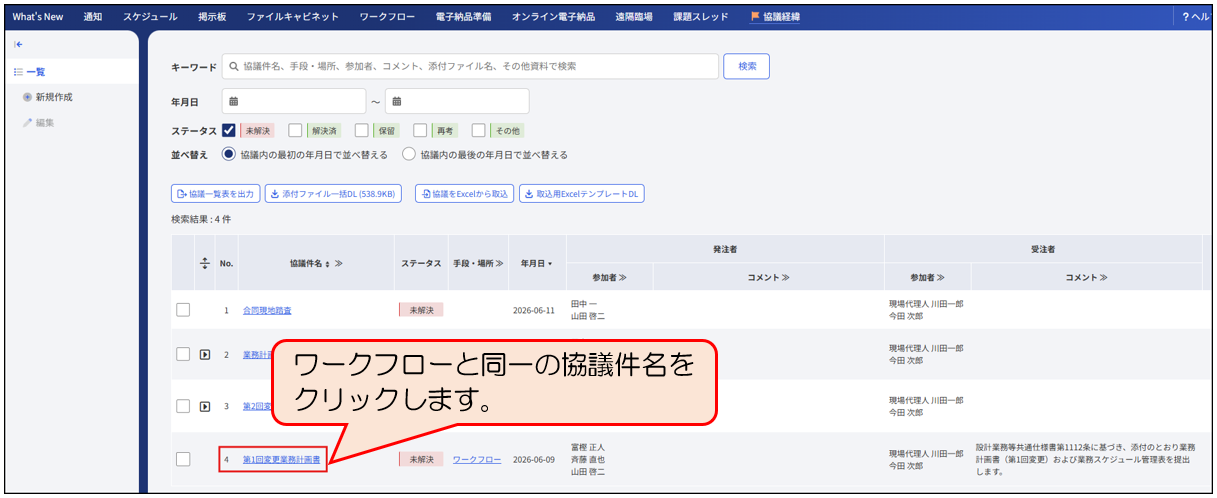This screenshot has width=1217, height=498.
Task: Download attachments via 添付ファイル一括DL
Action: click(x=332, y=194)
